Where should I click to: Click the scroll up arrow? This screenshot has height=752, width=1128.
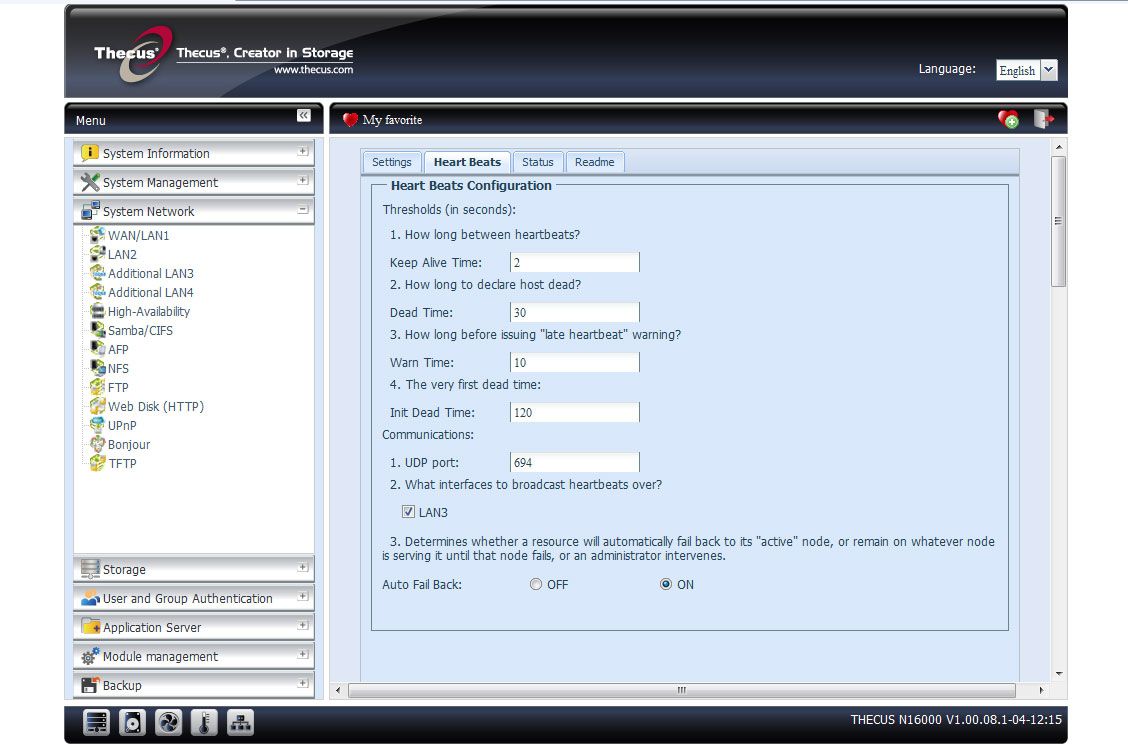1058,147
